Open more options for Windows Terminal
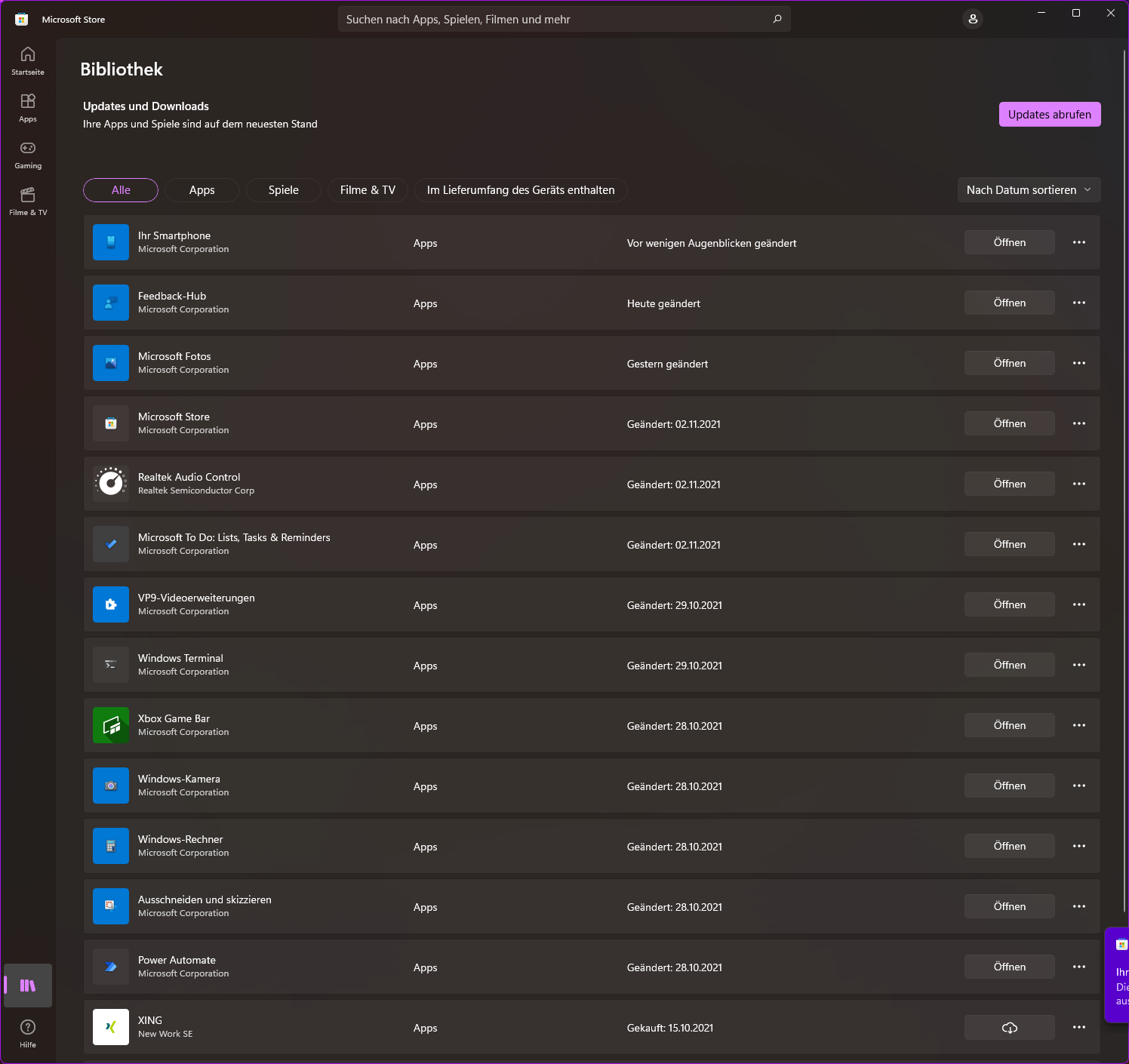 [x=1079, y=665]
